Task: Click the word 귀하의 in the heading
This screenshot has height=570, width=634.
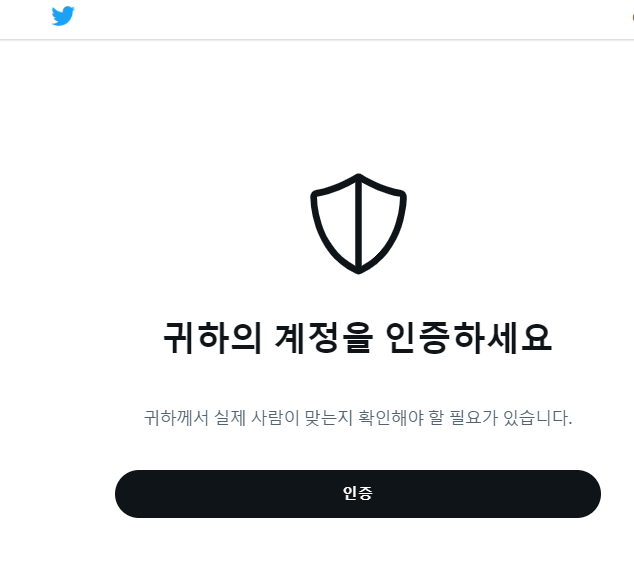Action: [212, 338]
